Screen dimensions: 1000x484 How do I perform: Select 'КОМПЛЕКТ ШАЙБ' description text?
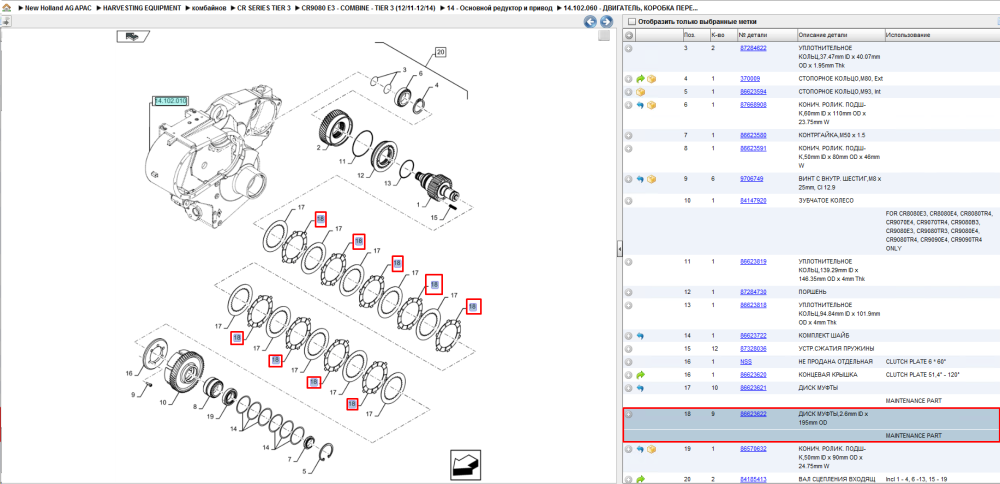click(824, 335)
